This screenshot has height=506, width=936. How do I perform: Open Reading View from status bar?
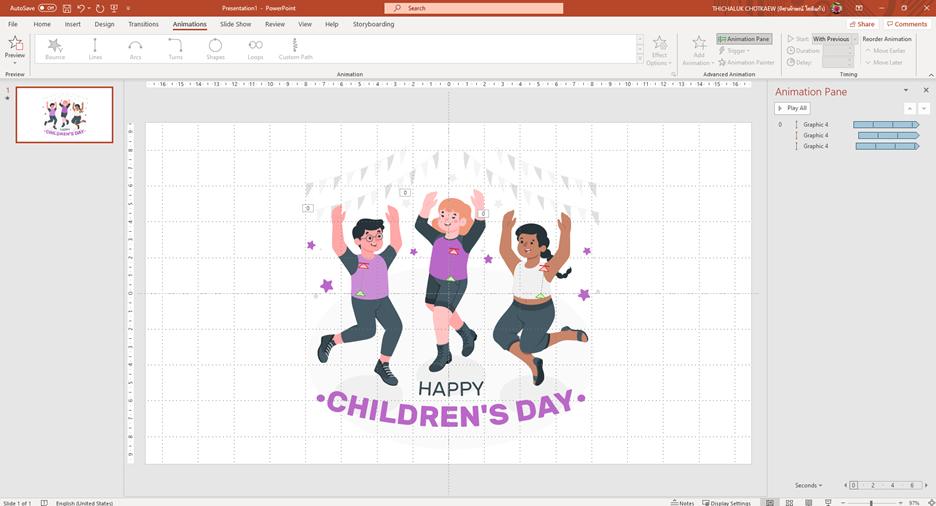807,502
